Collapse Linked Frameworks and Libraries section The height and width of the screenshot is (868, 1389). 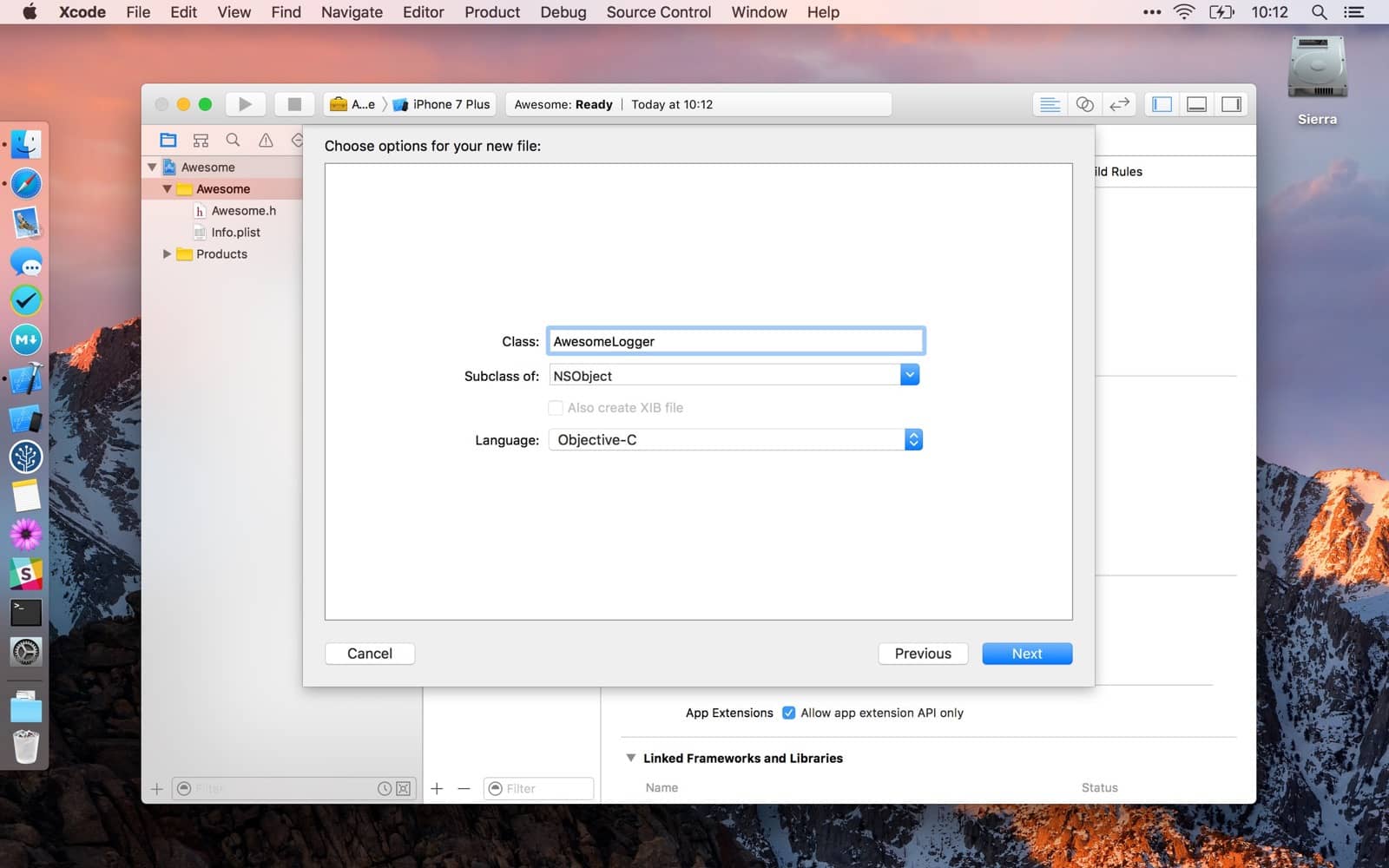pyautogui.click(x=631, y=758)
